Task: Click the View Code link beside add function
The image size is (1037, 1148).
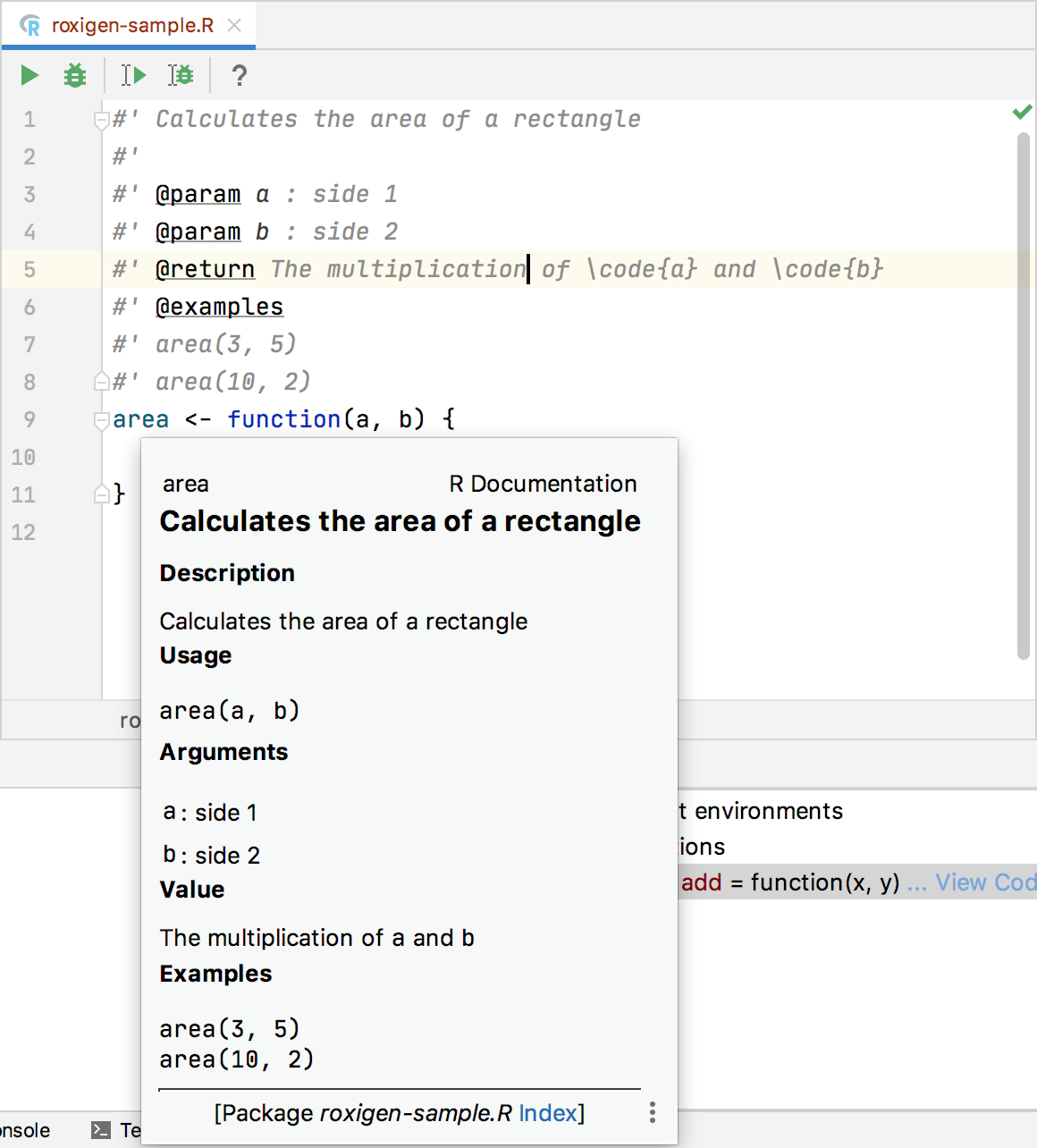Action: 985,882
